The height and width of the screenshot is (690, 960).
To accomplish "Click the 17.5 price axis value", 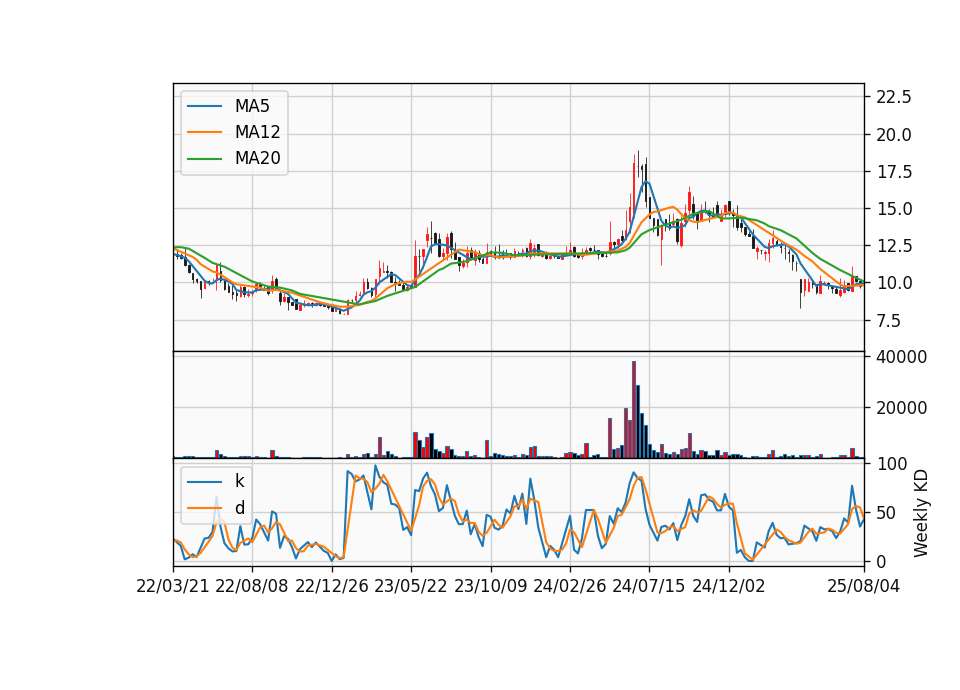I will click(x=894, y=172).
